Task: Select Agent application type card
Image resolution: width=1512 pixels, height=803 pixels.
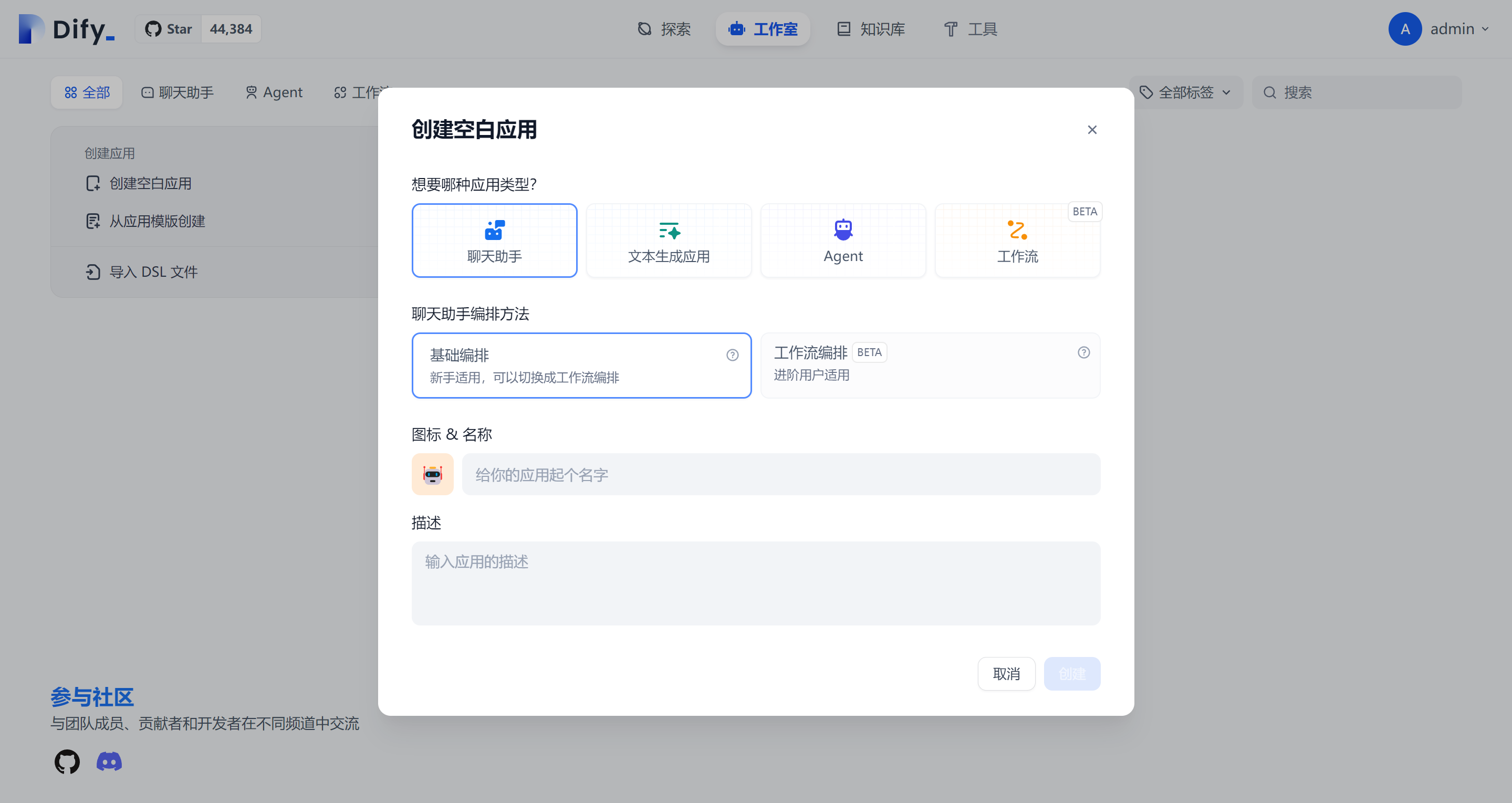Action: tap(843, 241)
